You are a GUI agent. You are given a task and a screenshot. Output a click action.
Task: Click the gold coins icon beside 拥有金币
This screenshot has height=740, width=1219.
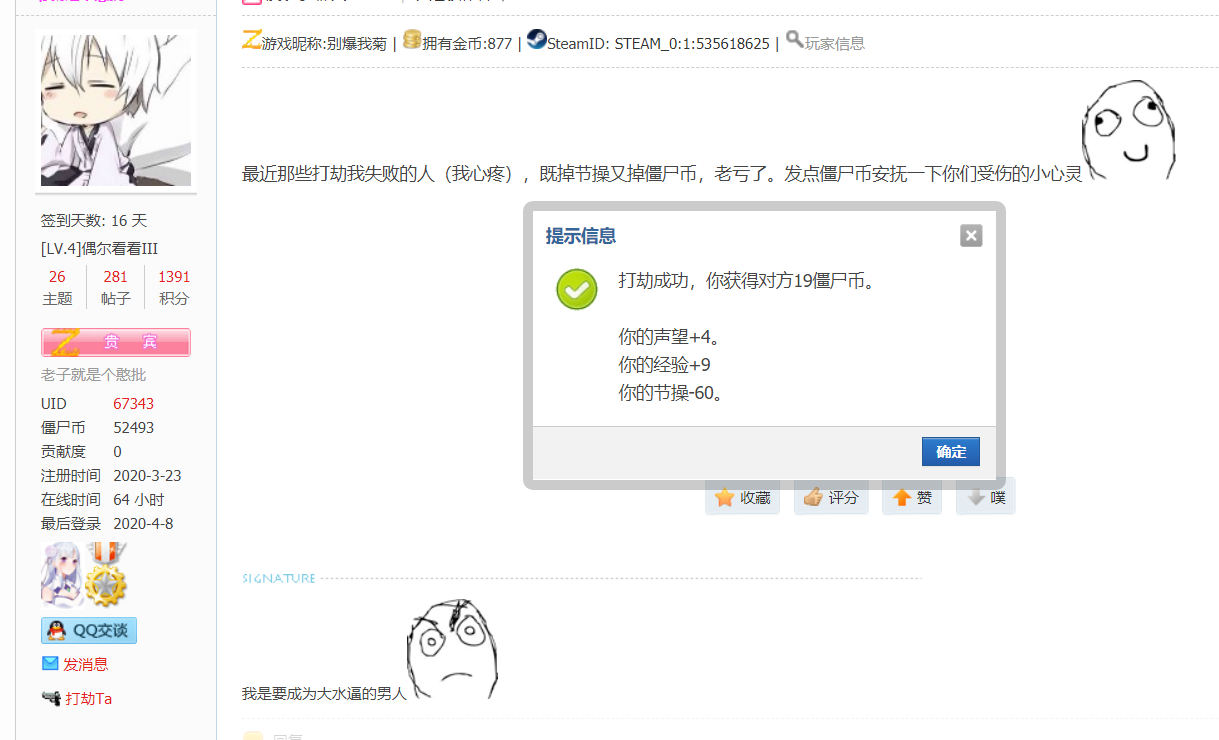[412, 40]
